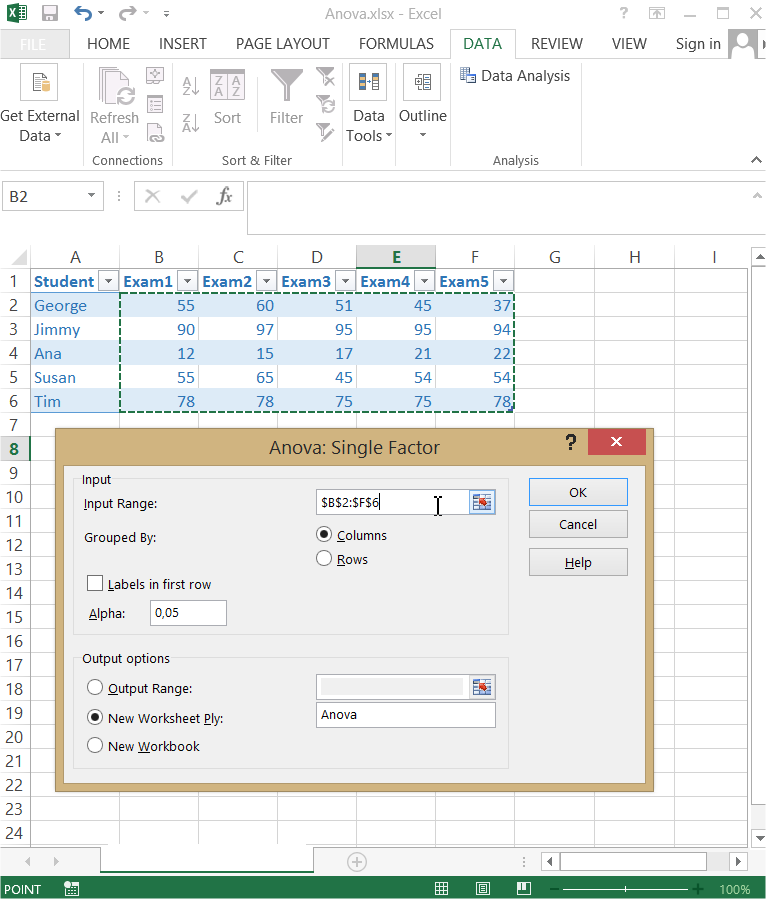Click Sort Z to A icon
Screen dimensions: 766x899
(190, 123)
